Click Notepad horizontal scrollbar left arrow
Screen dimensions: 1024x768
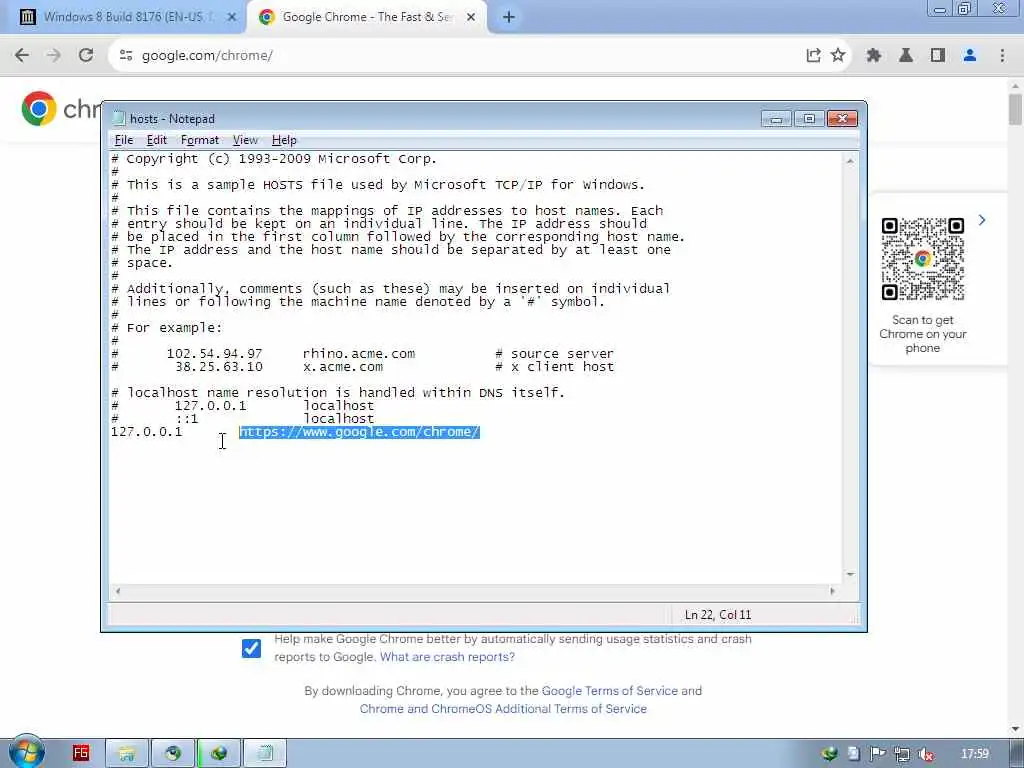tap(118, 591)
